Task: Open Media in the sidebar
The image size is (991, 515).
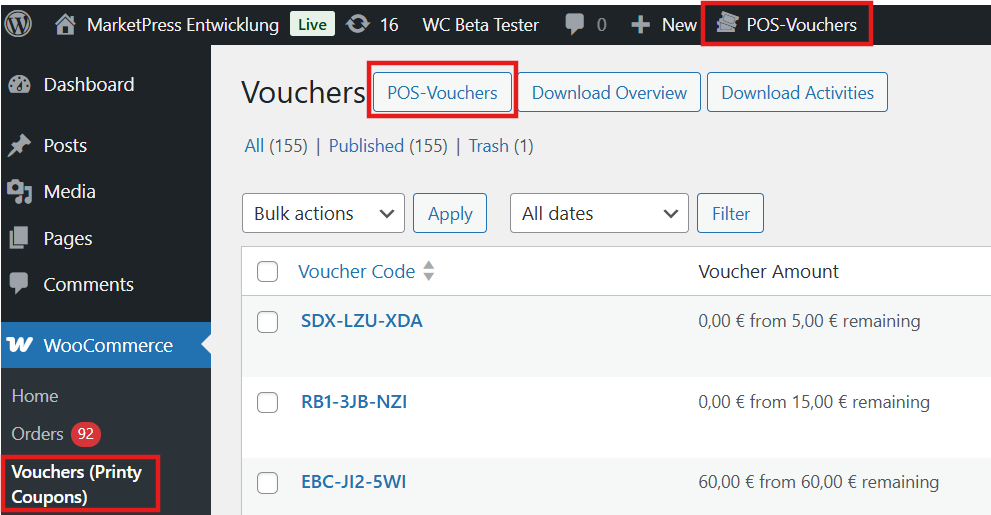Action: [70, 191]
